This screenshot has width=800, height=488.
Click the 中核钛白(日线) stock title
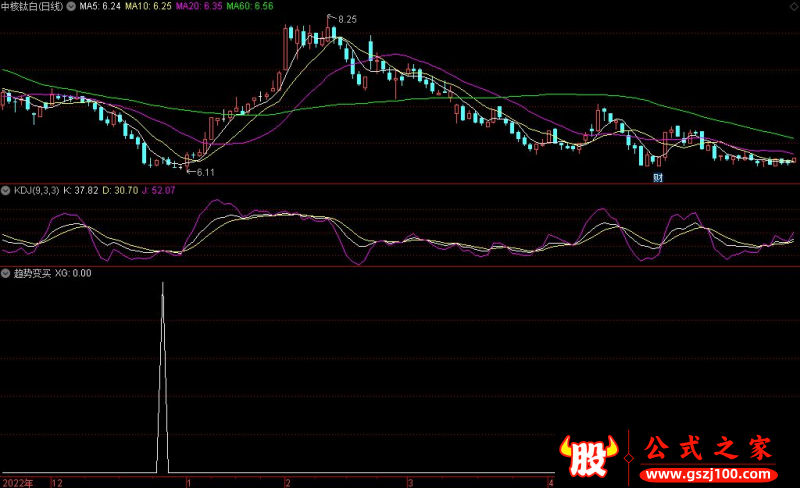32,6
